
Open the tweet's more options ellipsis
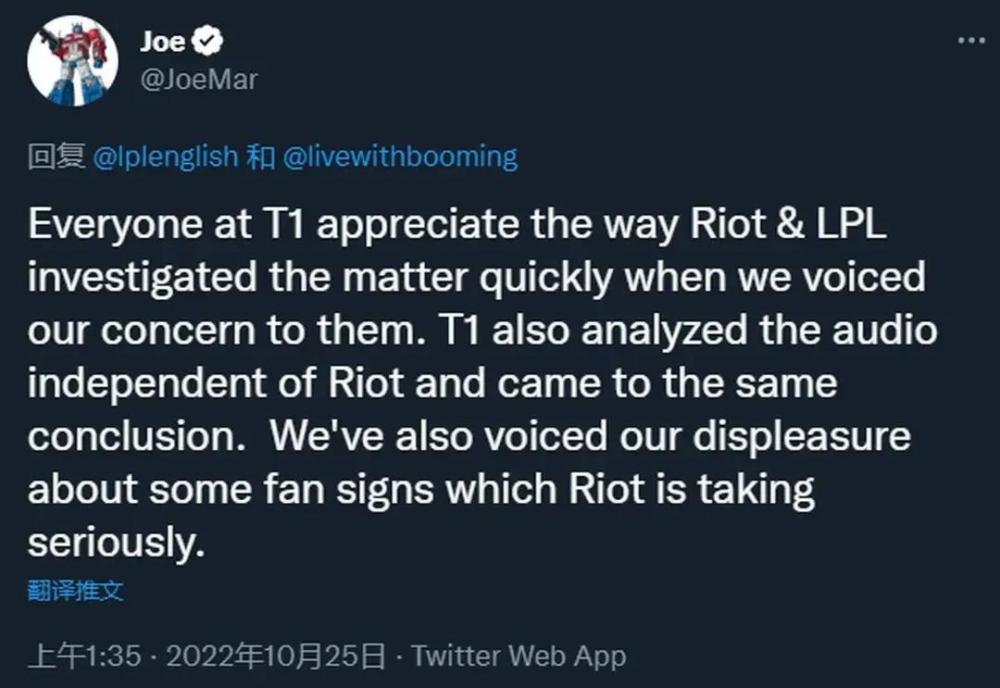click(x=971, y=41)
